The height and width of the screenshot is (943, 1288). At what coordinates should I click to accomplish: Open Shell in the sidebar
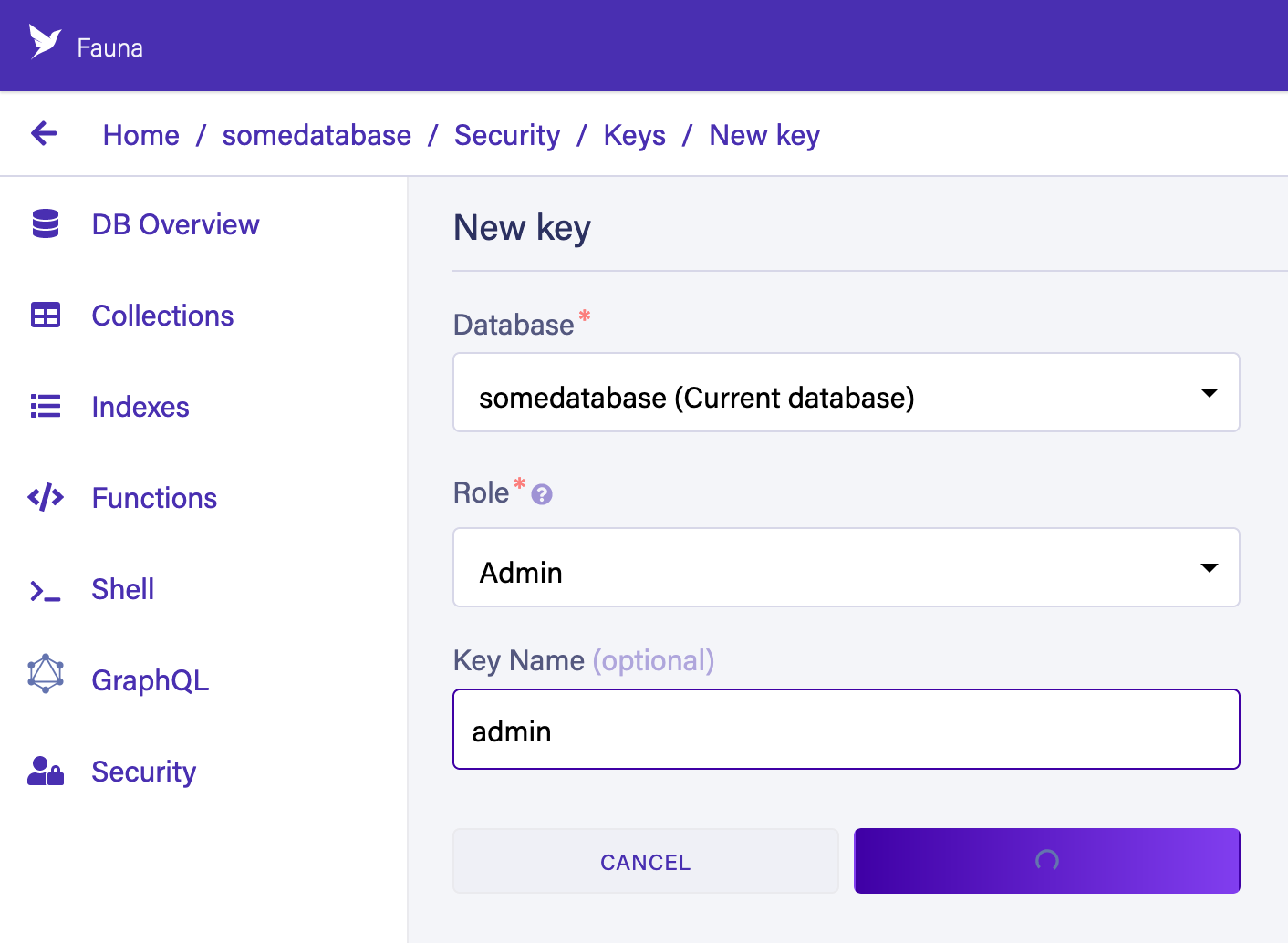122,589
